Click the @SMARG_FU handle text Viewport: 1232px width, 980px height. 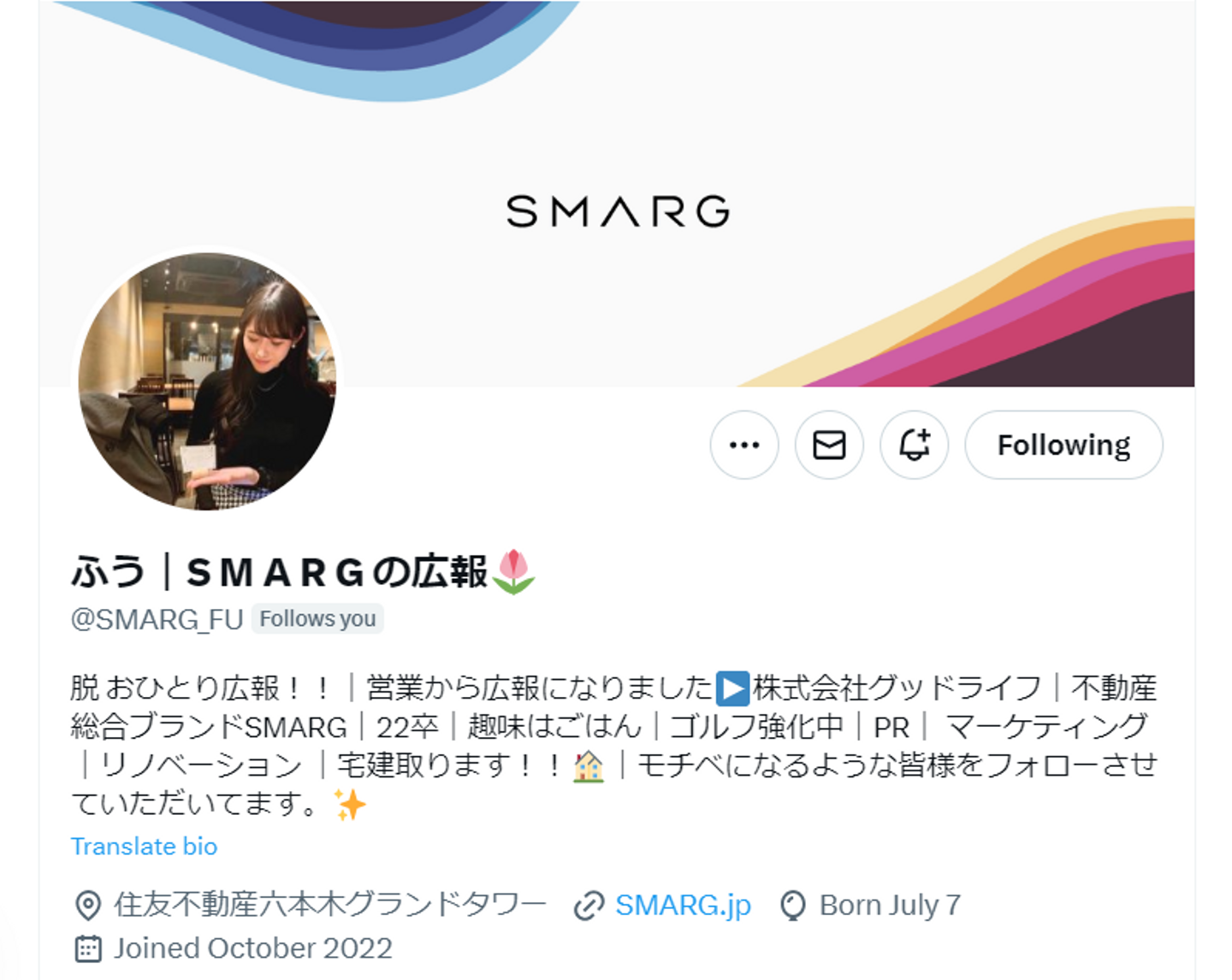point(157,619)
